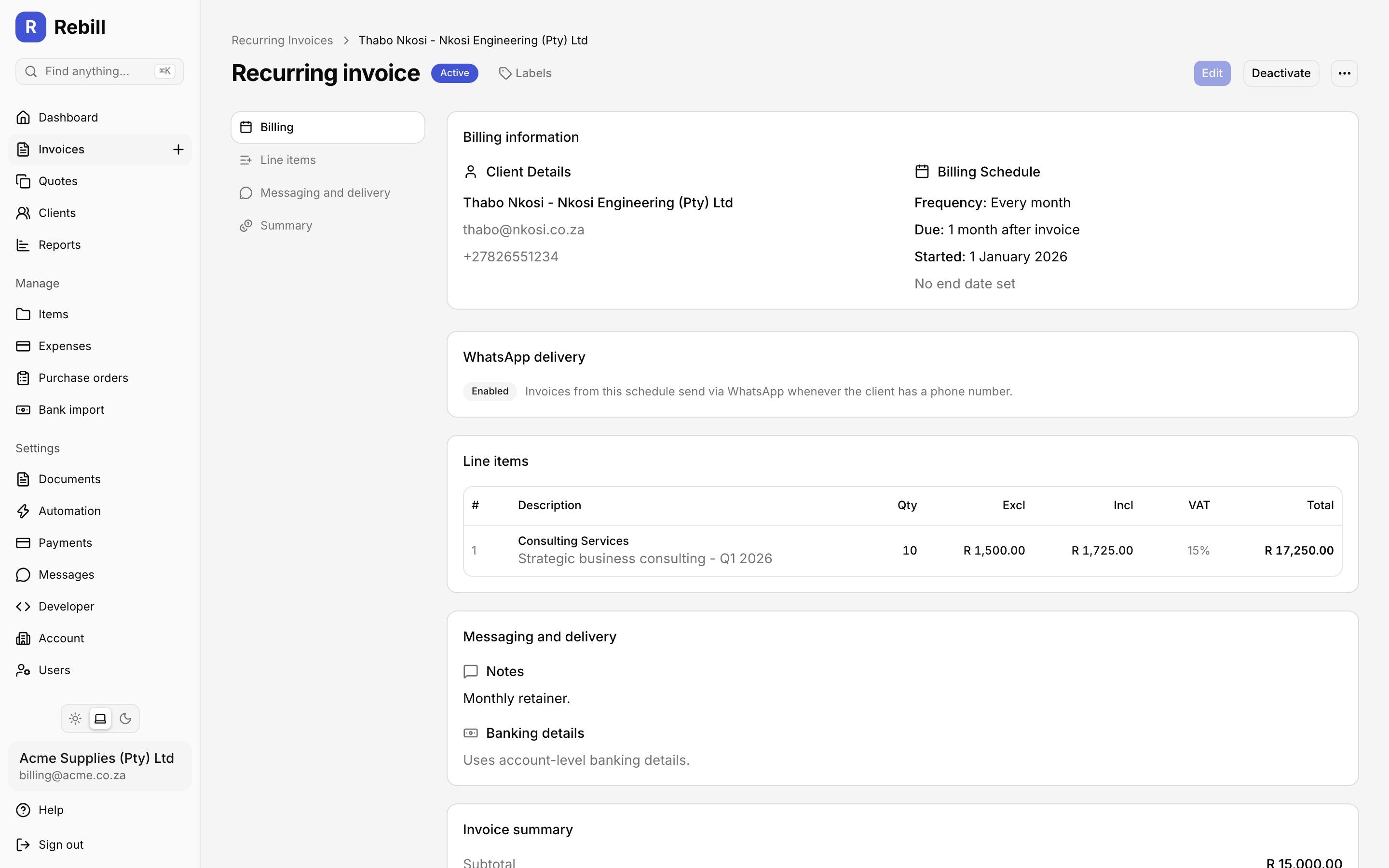The image size is (1389, 868).
Task: Click the Payments card icon
Action: click(23, 542)
